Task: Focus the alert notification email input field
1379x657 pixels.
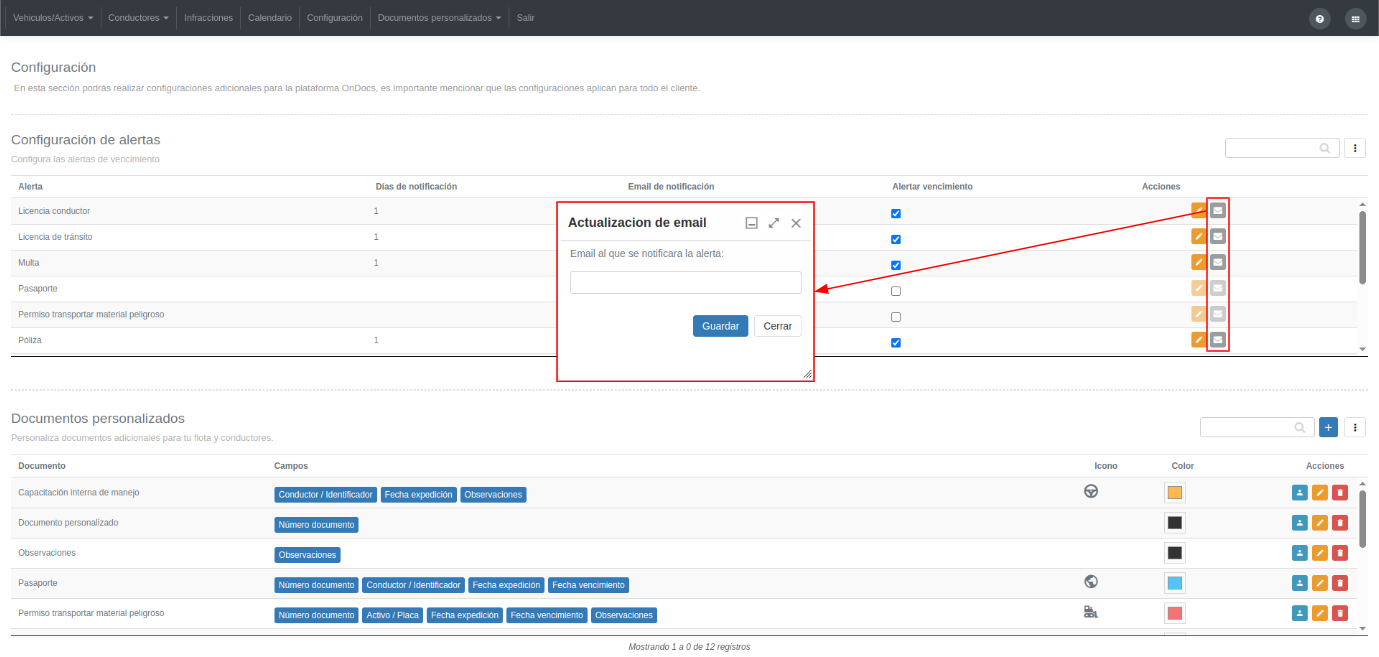Action: pos(686,282)
